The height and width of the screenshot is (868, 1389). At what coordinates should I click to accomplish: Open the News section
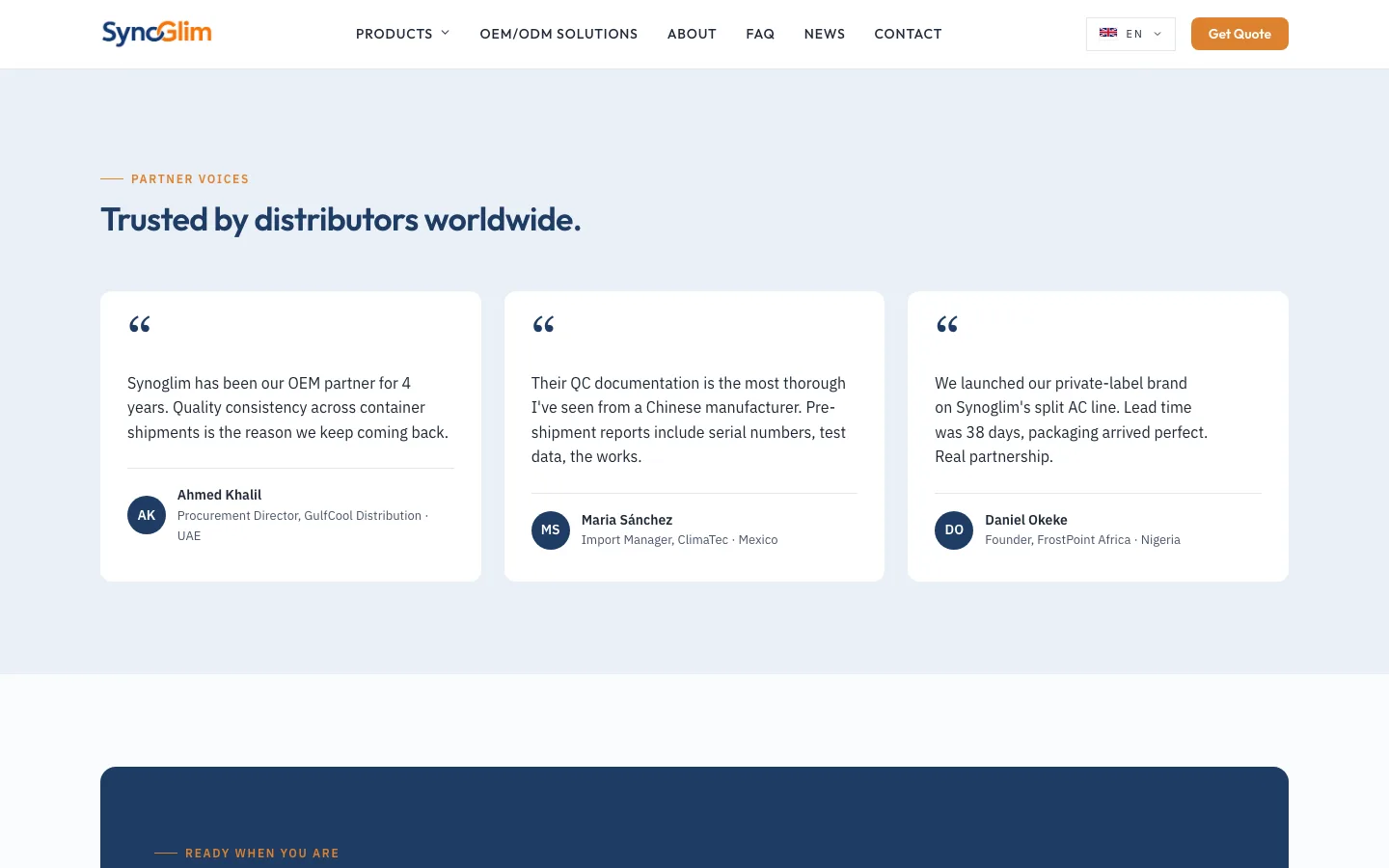pos(825,34)
